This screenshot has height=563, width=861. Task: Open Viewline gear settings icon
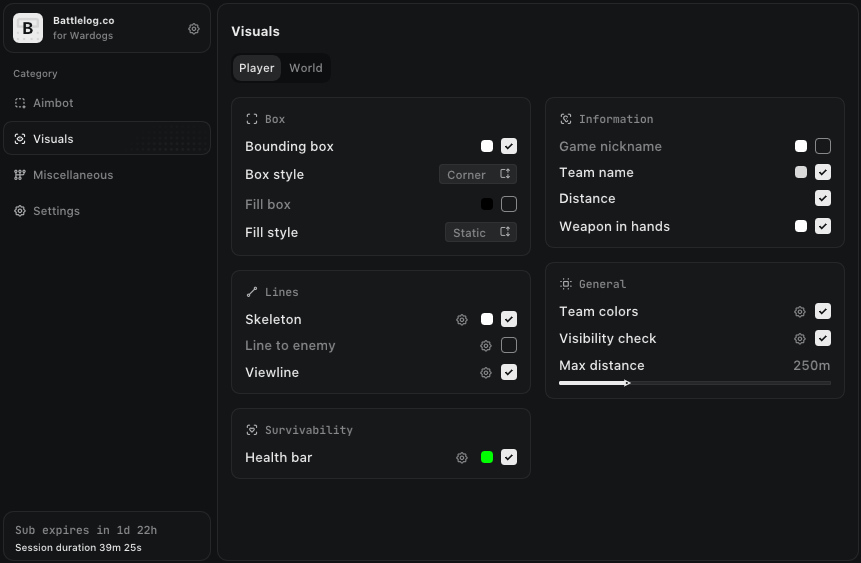(486, 372)
